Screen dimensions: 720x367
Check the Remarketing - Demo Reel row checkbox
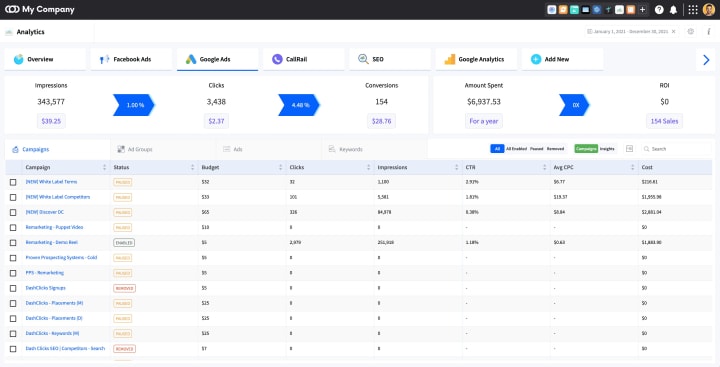click(x=13, y=243)
